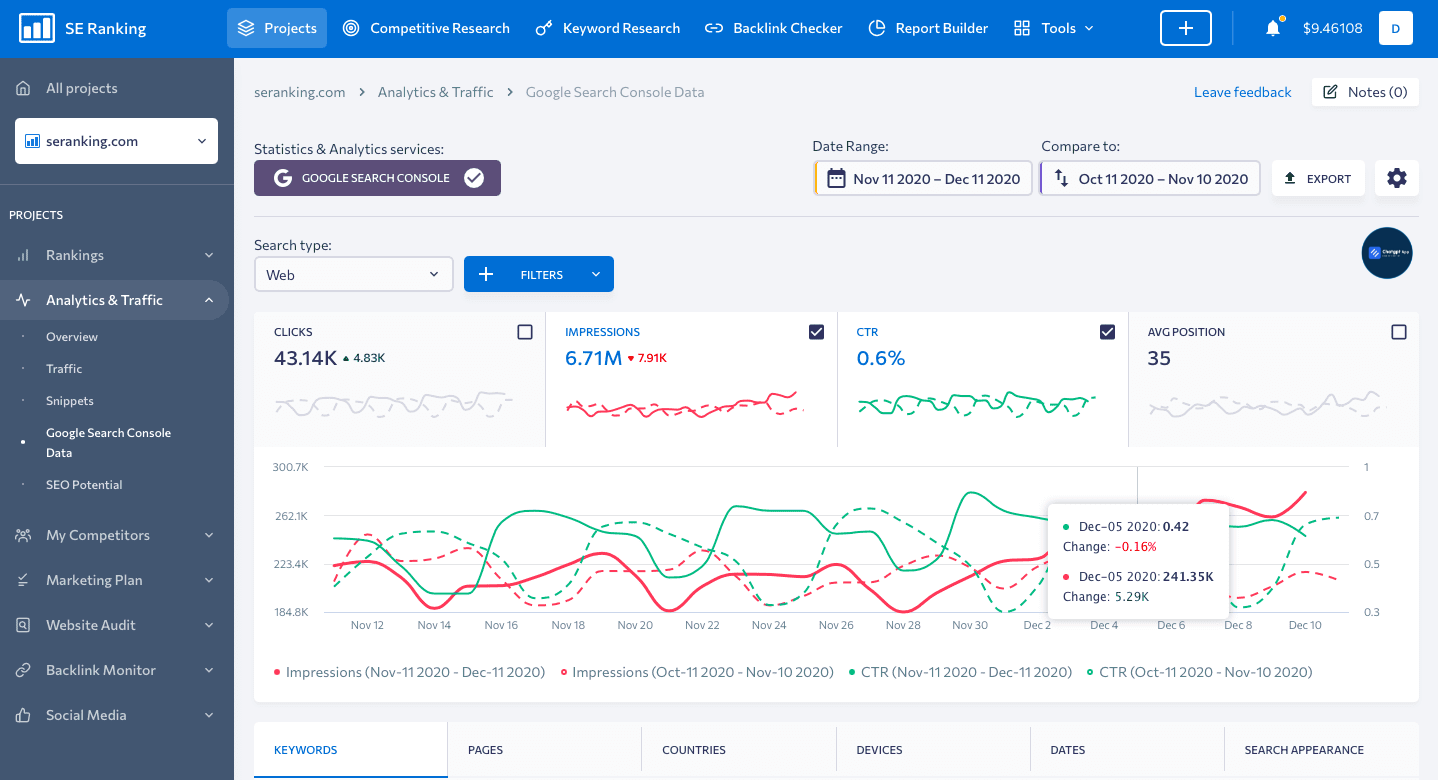Open the Search type Web dropdown
The width and height of the screenshot is (1438, 780).
coord(353,274)
